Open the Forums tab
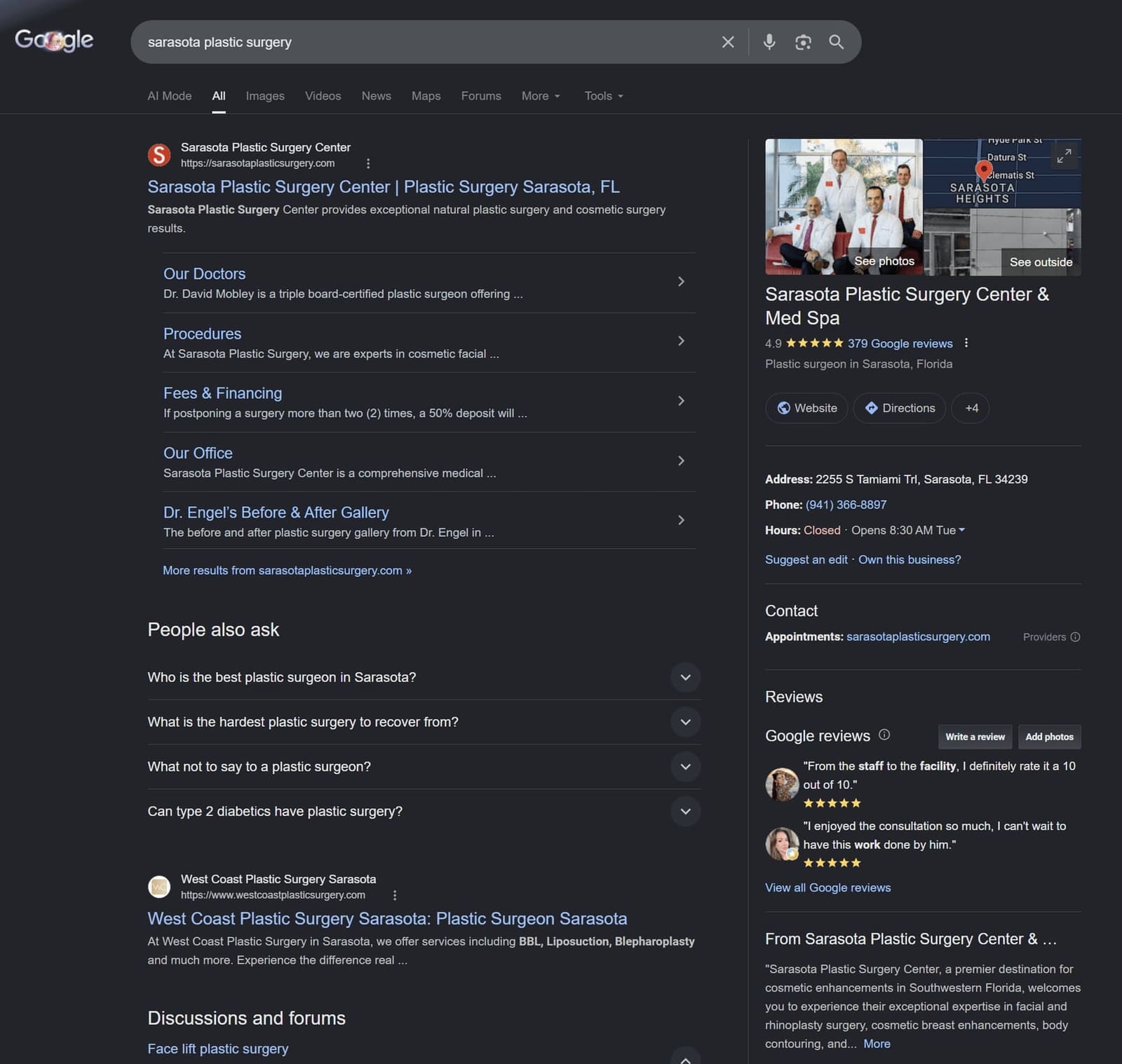The width and height of the screenshot is (1122, 1064). (481, 96)
